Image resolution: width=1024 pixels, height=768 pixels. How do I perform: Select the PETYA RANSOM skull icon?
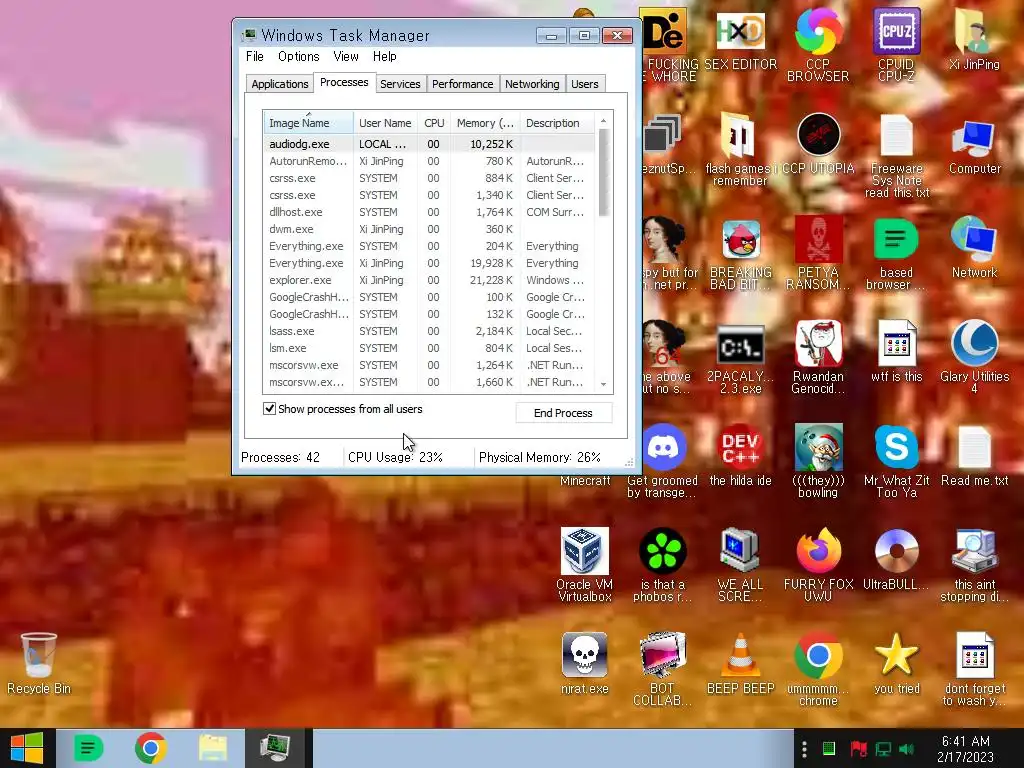(x=818, y=253)
